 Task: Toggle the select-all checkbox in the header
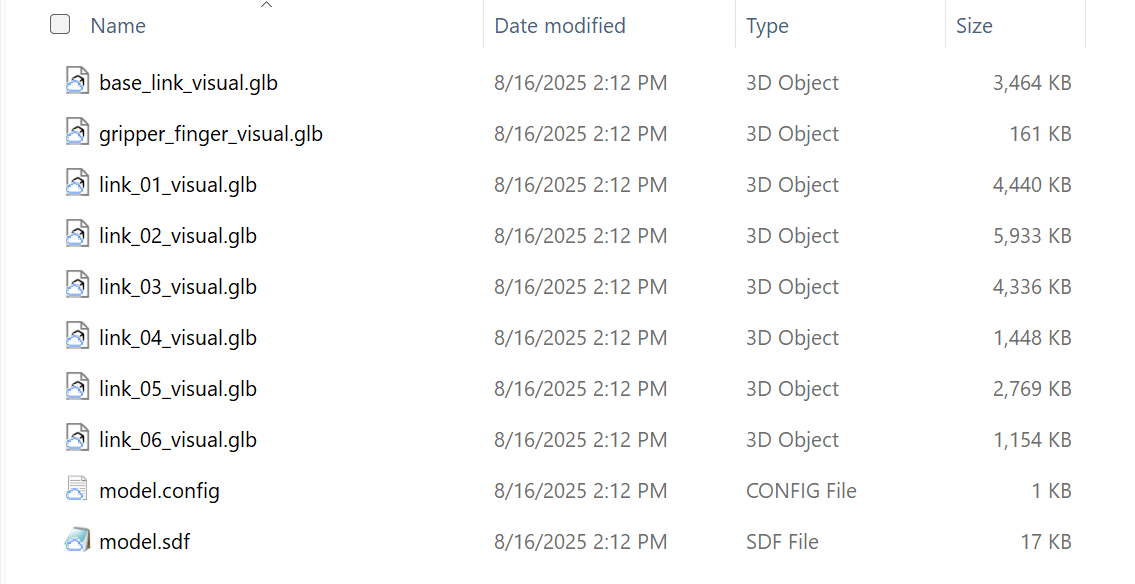coord(60,23)
